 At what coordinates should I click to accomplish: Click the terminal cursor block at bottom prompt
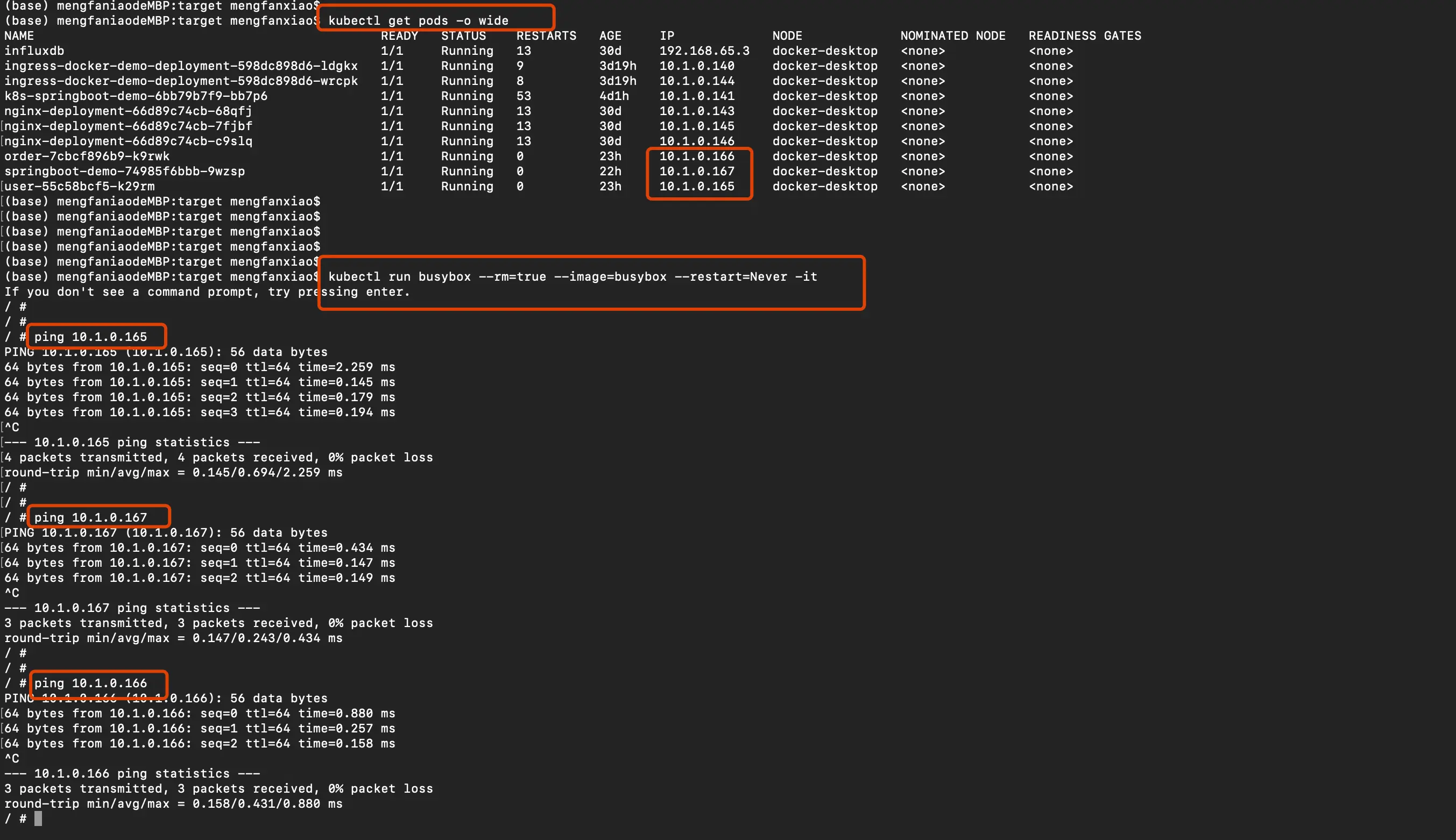(x=38, y=818)
